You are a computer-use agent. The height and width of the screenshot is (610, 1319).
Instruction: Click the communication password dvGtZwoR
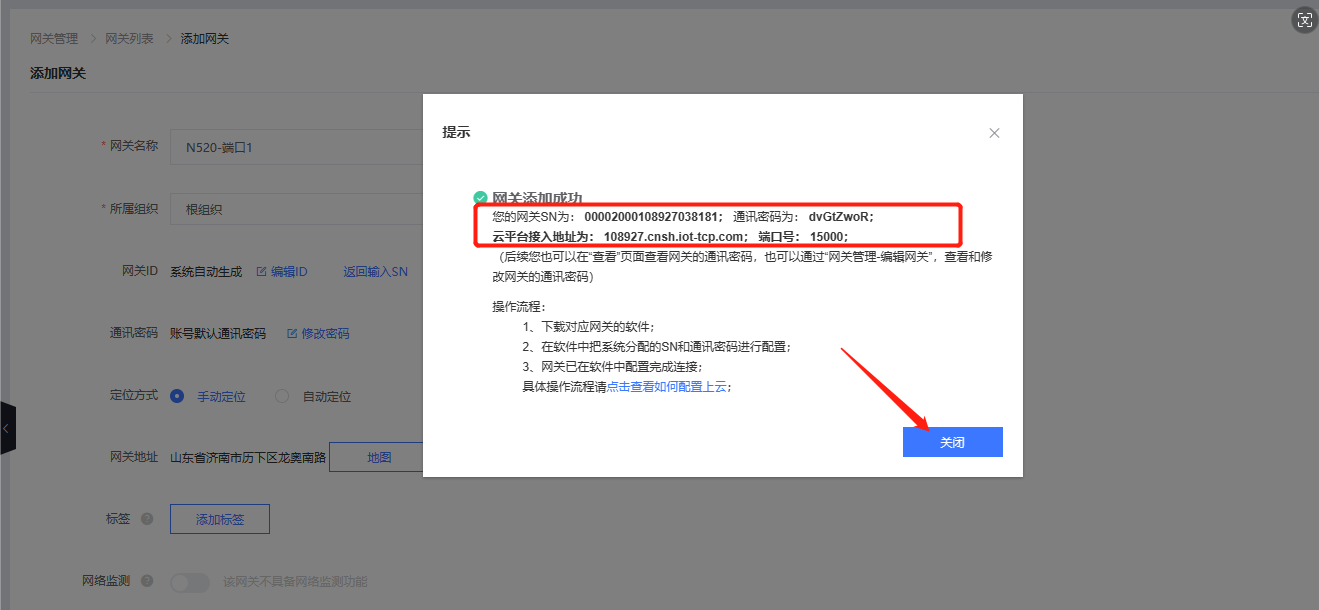(839, 217)
